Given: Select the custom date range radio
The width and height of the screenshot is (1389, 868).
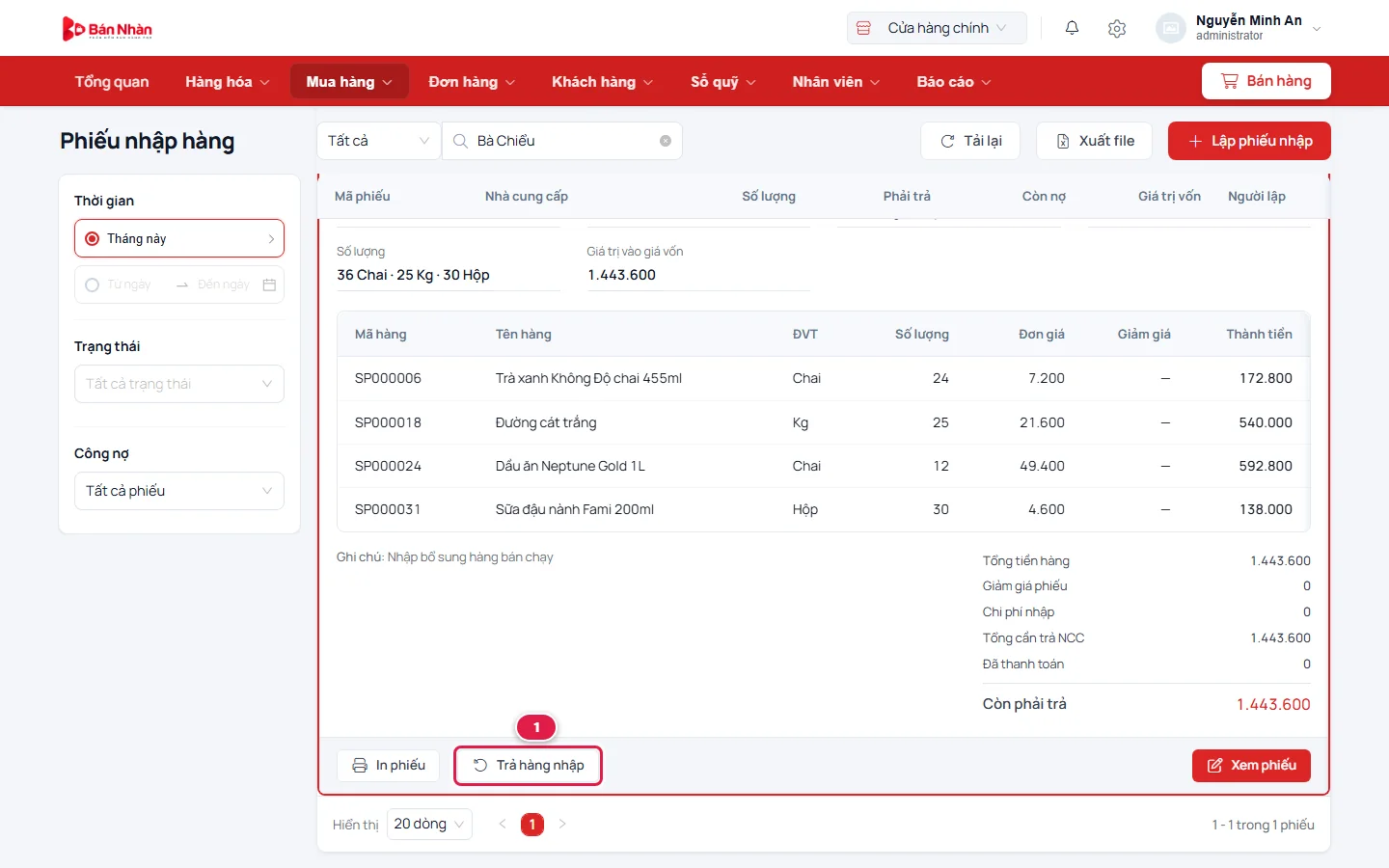Looking at the screenshot, I should pyautogui.click(x=92, y=285).
